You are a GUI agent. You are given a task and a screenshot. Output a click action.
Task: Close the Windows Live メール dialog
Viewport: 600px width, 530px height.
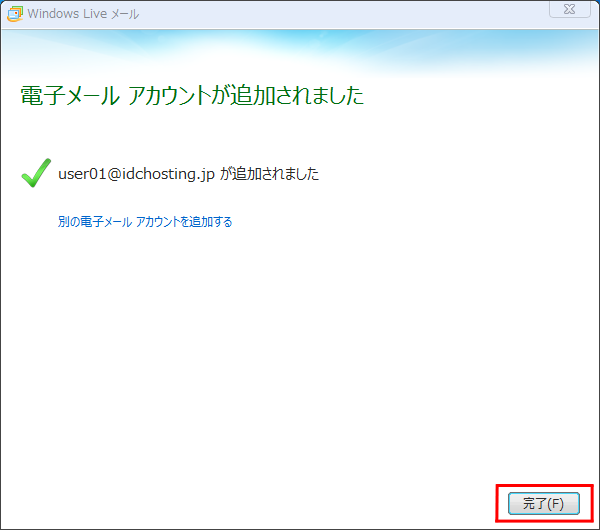(569, 9)
